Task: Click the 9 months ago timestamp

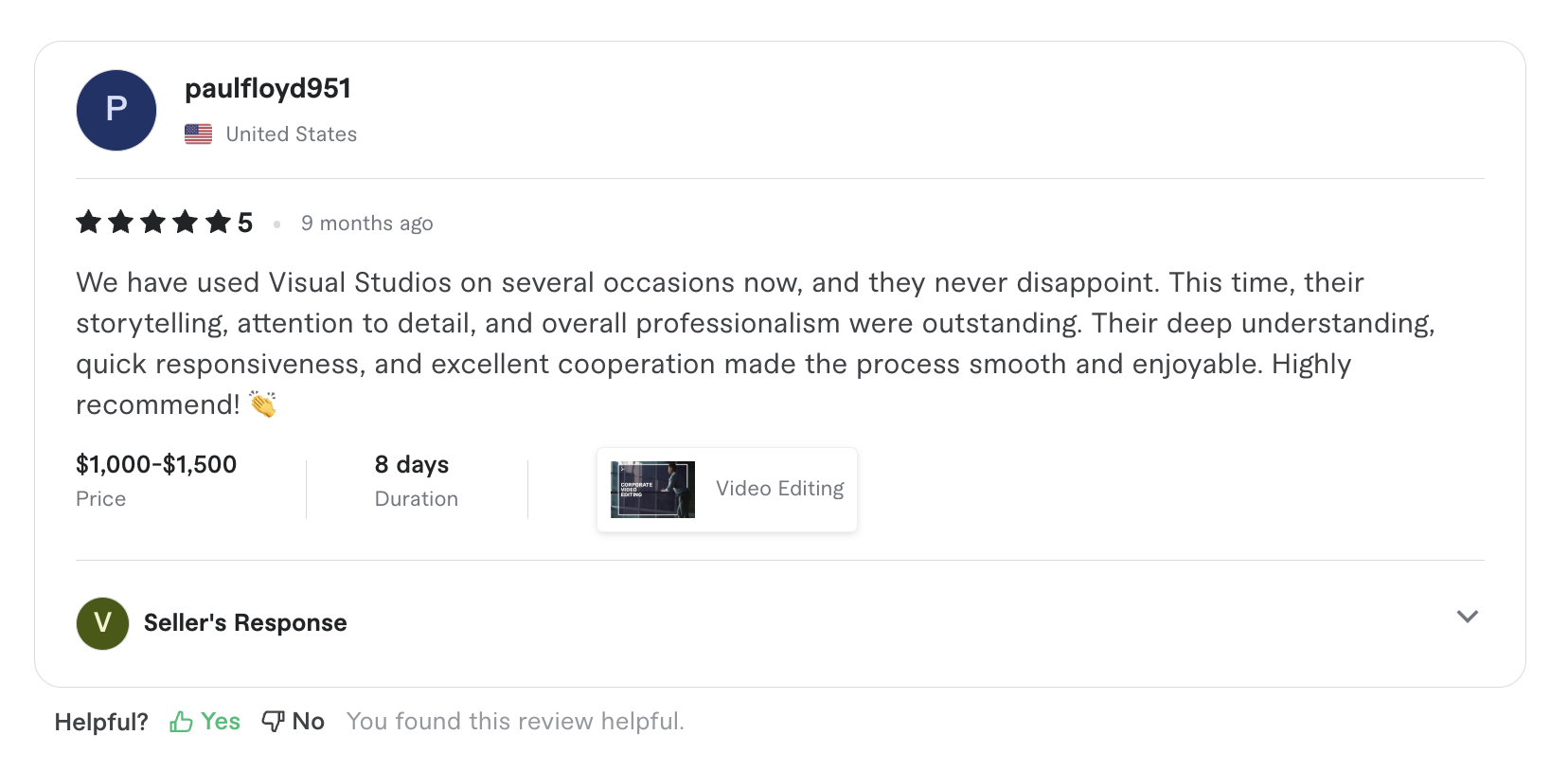Action: coord(366,224)
